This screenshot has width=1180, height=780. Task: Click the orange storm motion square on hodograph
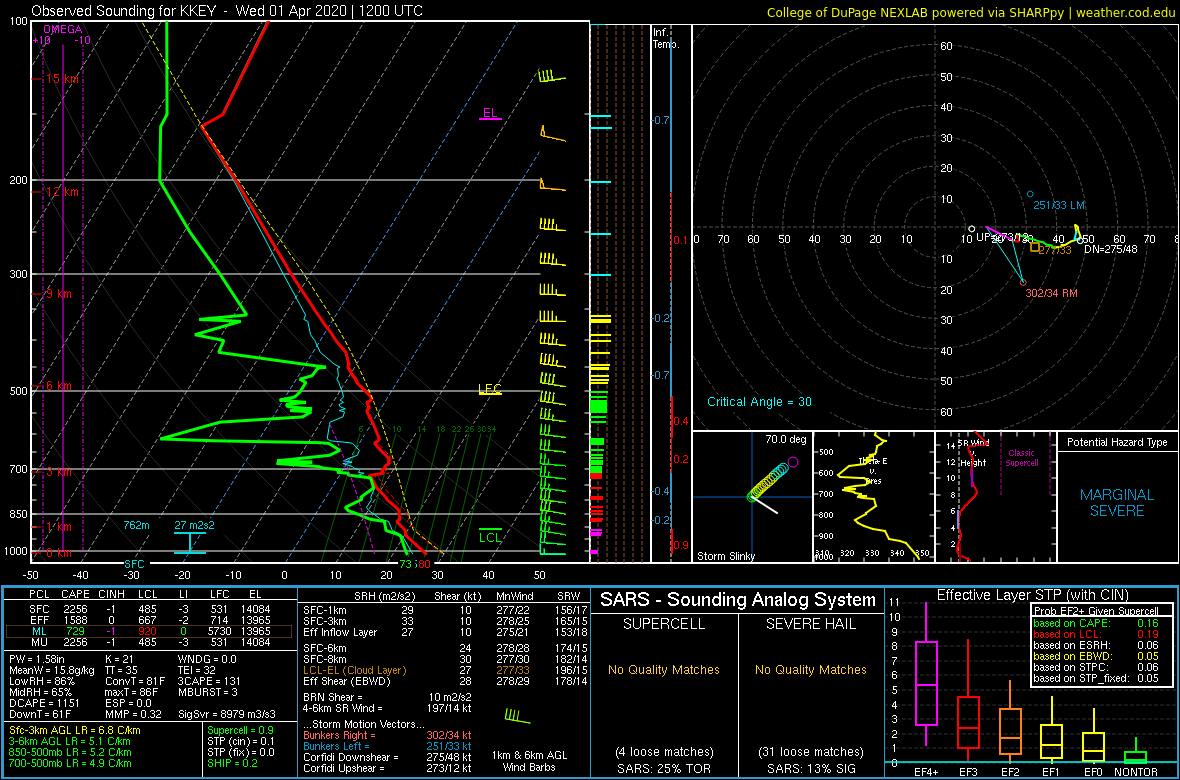1035,247
